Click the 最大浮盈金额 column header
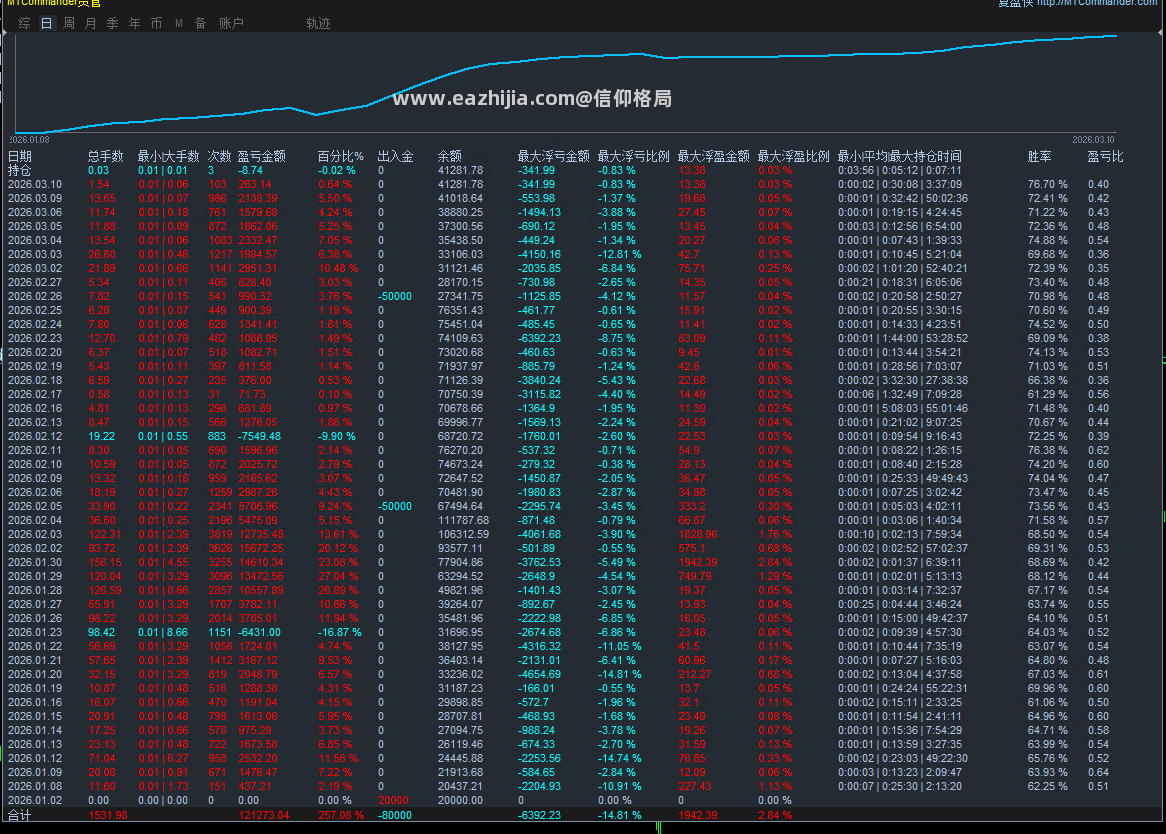This screenshot has width=1166, height=834. pyautogui.click(x=713, y=156)
